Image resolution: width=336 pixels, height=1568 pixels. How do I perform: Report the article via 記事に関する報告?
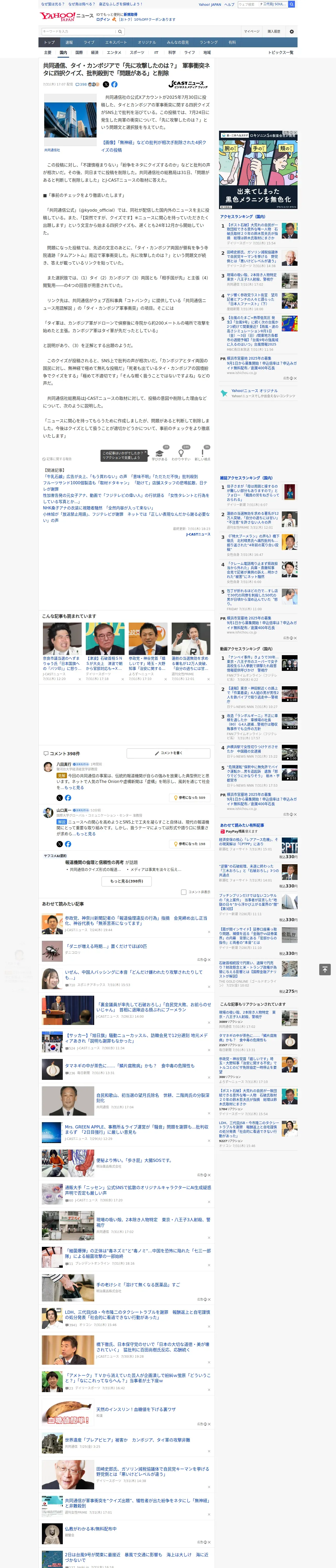tap(57, 459)
